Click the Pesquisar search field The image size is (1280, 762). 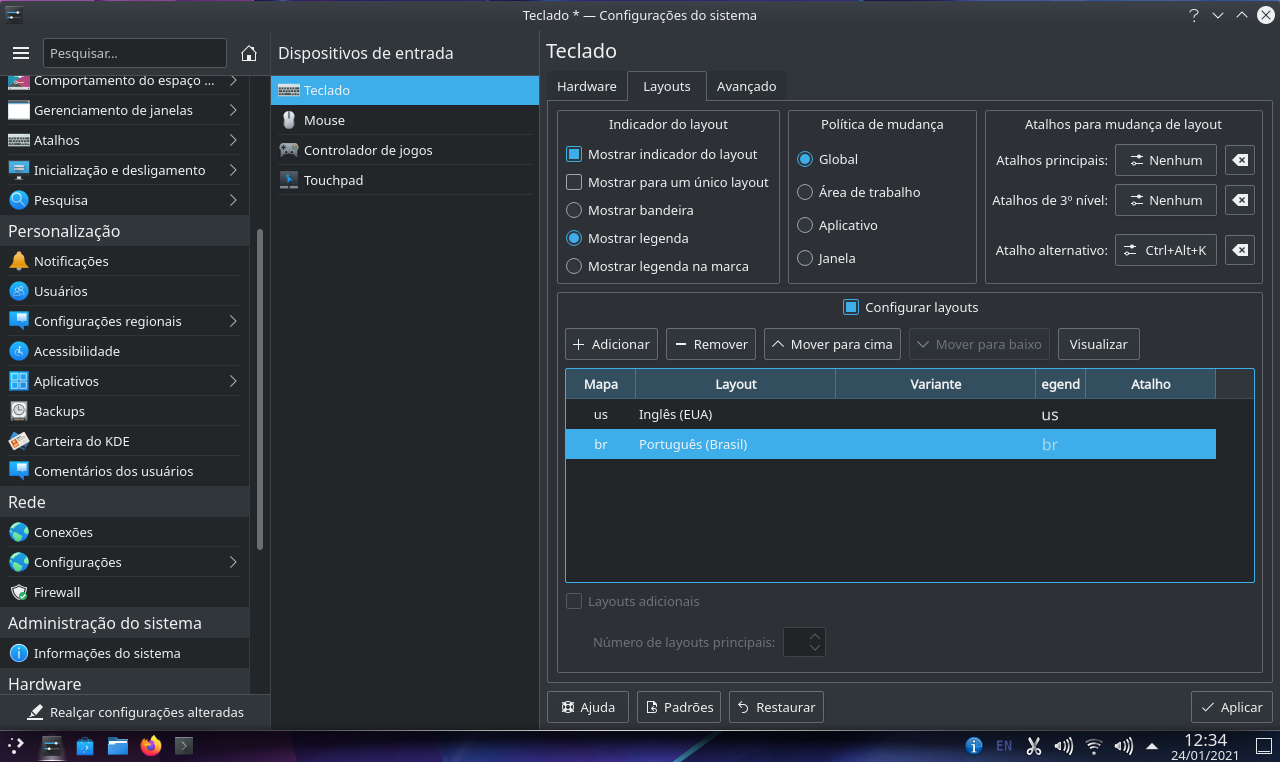point(135,53)
